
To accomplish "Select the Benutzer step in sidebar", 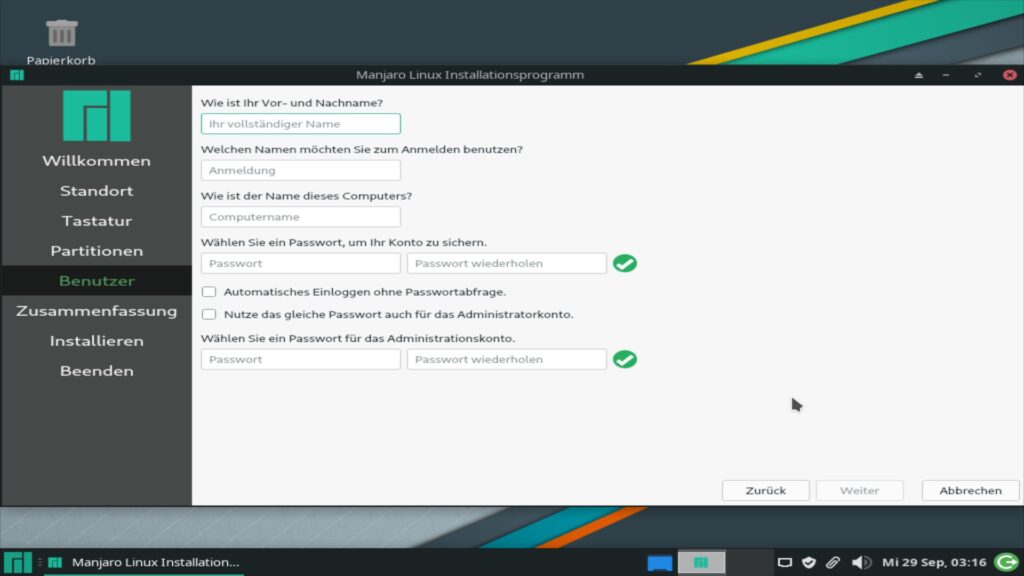I will point(97,281).
